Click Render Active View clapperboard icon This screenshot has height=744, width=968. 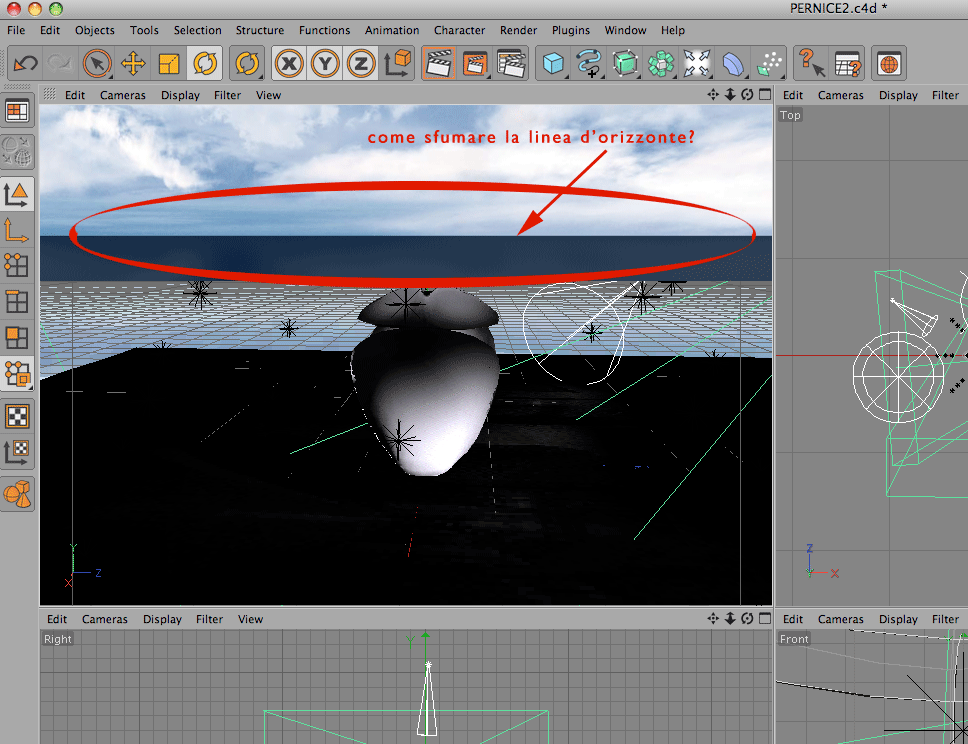(x=439, y=64)
